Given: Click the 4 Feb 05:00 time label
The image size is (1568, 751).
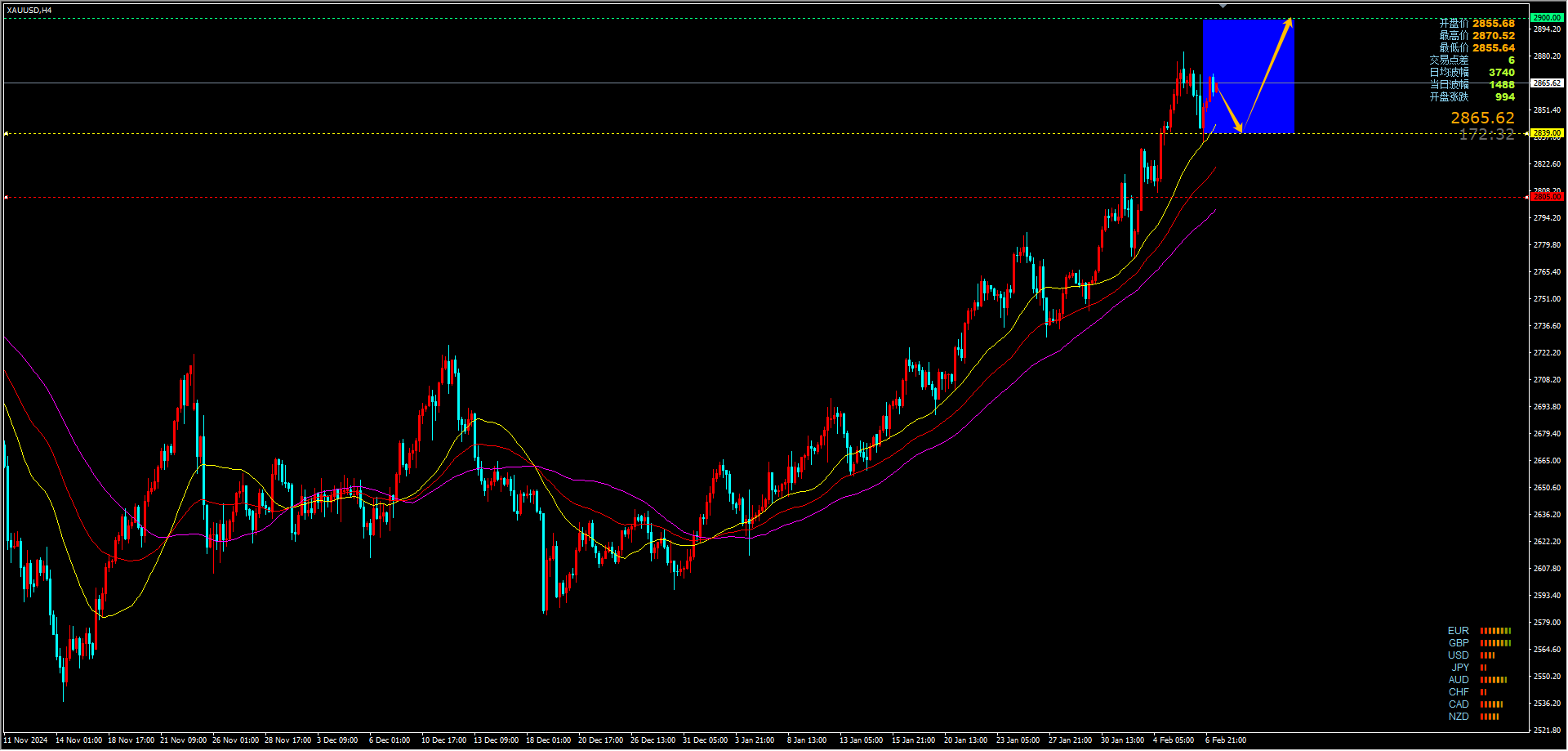Looking at the screenshot, I should [1174, 740].
